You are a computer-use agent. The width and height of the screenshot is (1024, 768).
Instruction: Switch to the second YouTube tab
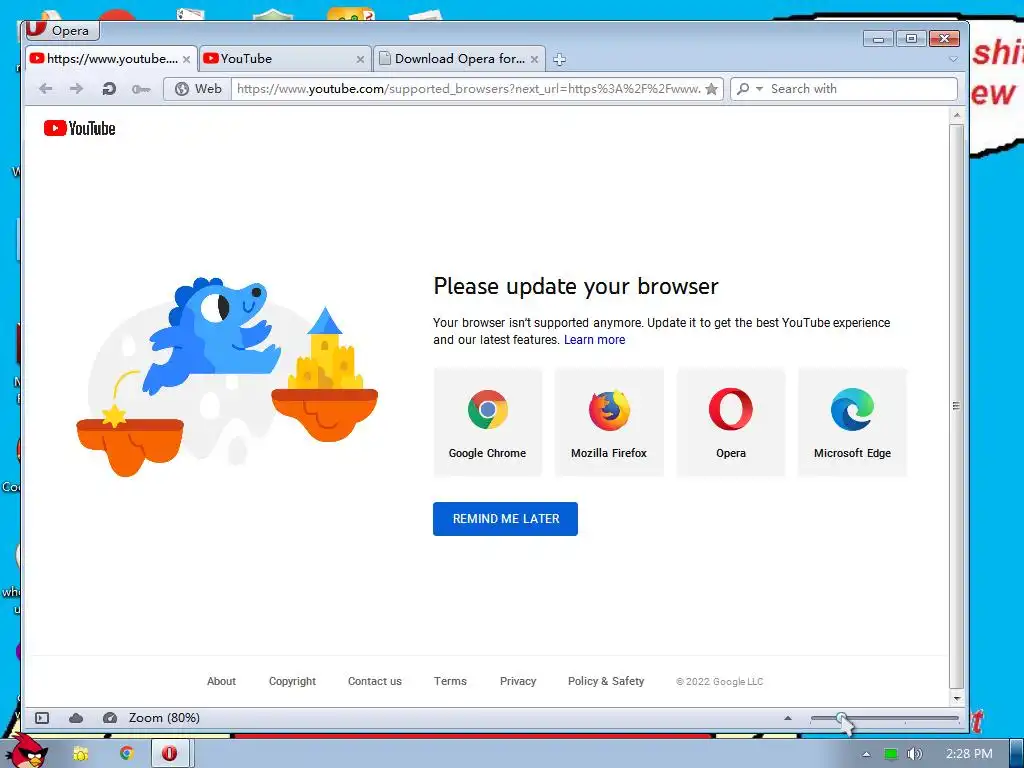tap(284, 59)
